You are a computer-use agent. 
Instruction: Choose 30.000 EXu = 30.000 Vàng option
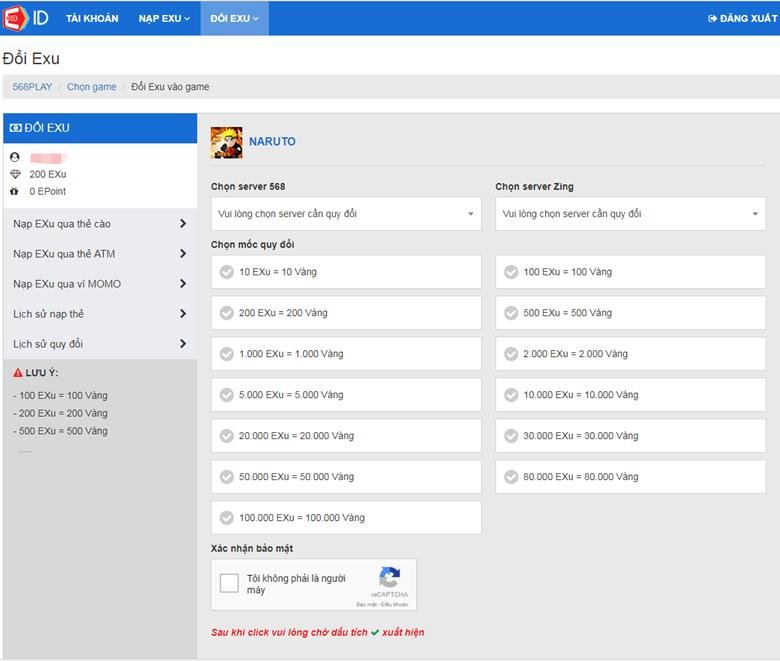(x=630, y=436)
